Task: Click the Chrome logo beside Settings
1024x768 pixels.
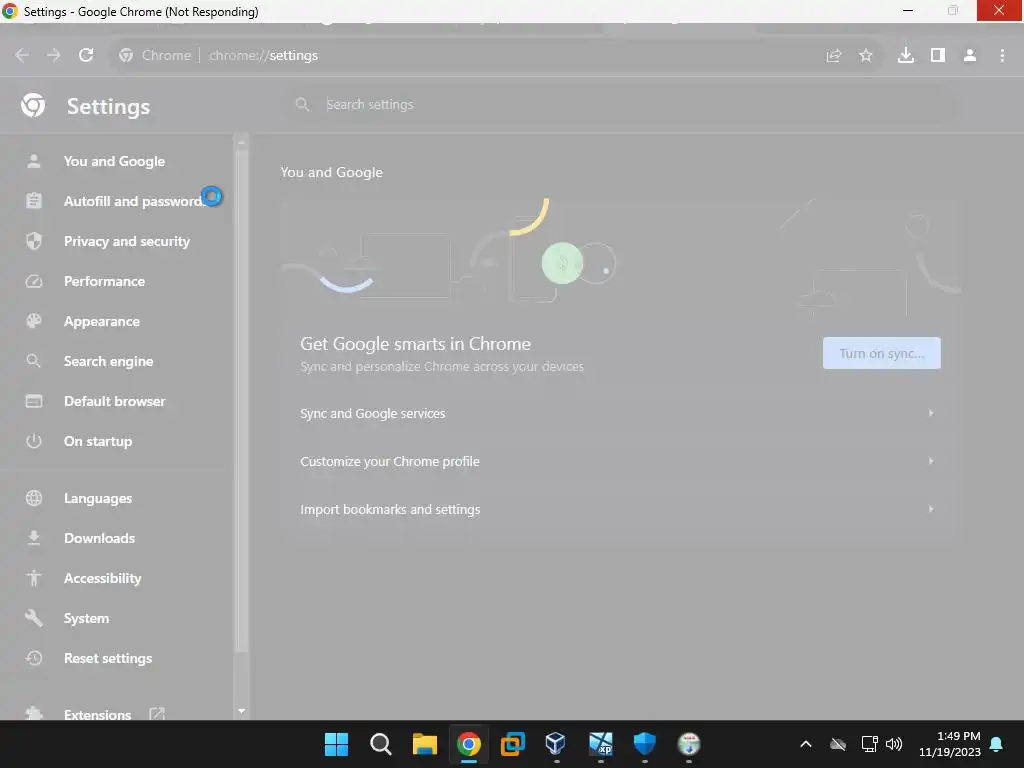Action: tap(33, 105)
